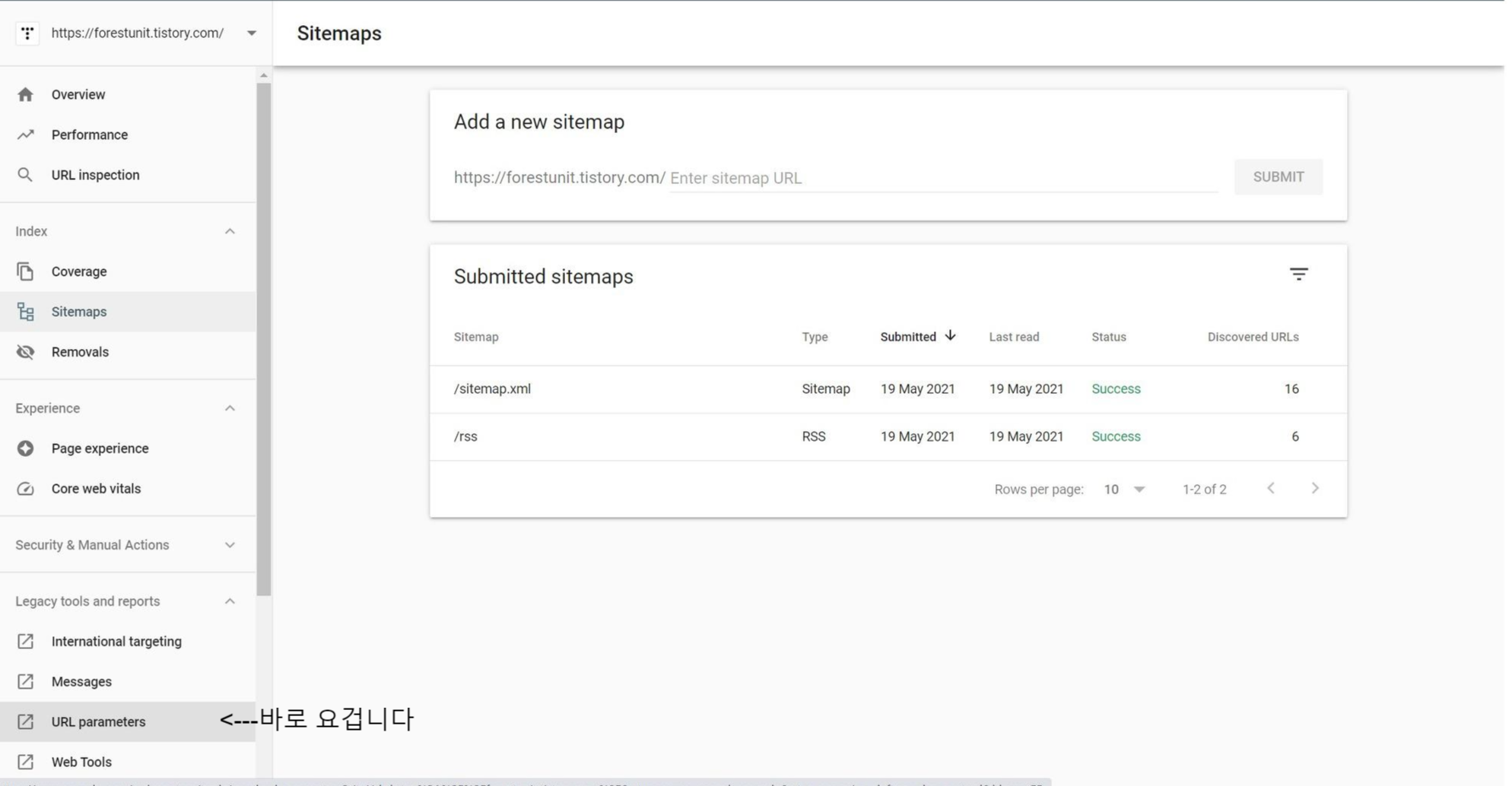Click Success status in /rss row
The width and height of the screenshot is (1512, 786).
1116,437
